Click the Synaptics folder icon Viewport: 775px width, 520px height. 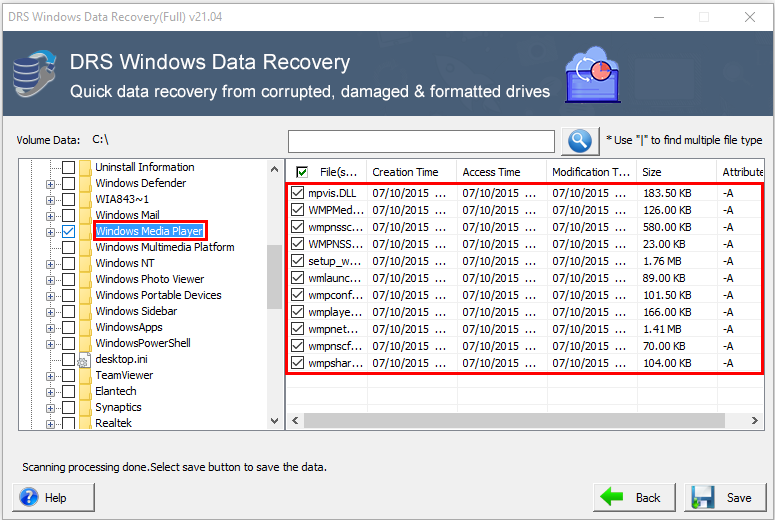point(86,408)
